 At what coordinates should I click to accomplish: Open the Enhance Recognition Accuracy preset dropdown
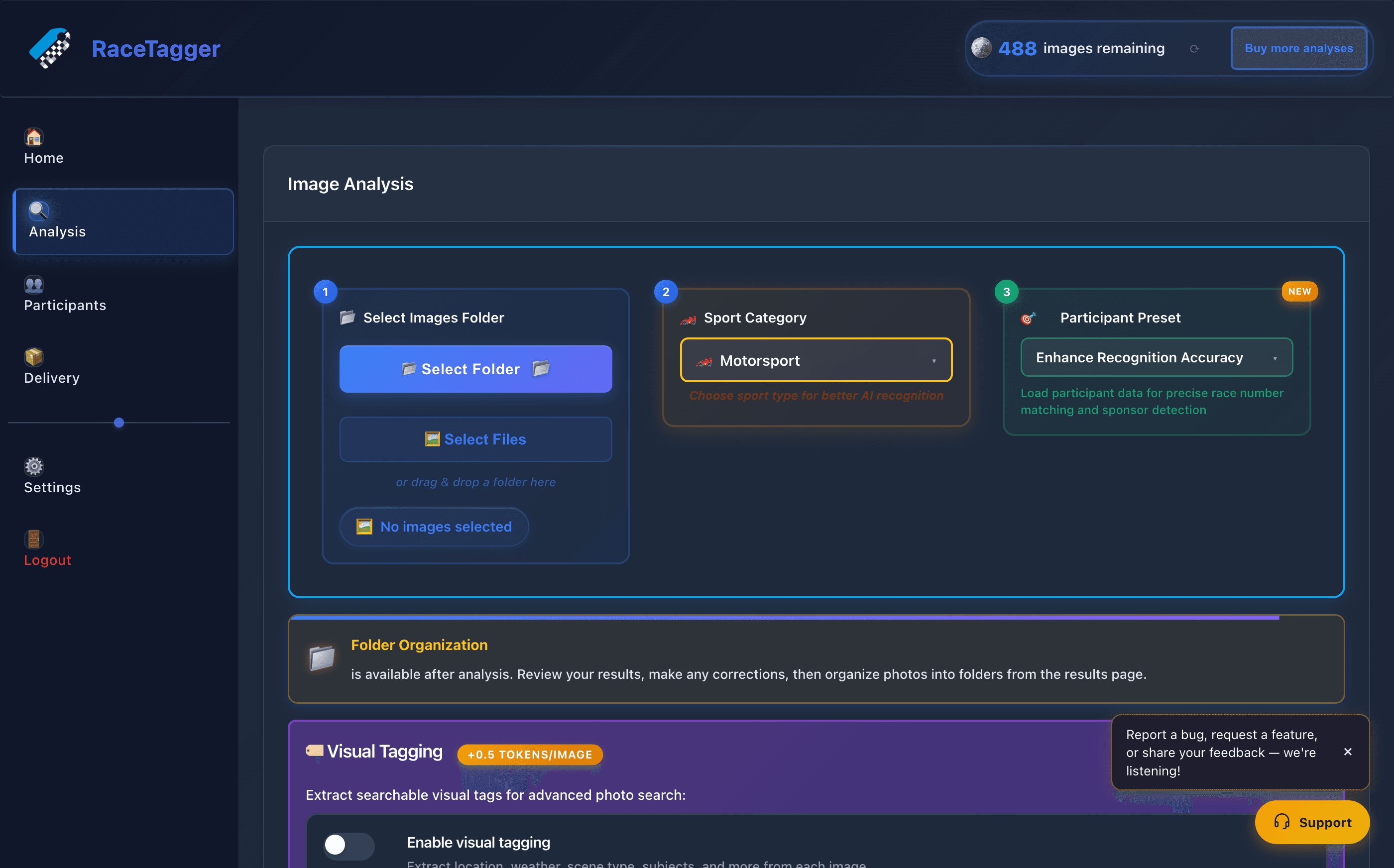click(x=1157, y=358)
